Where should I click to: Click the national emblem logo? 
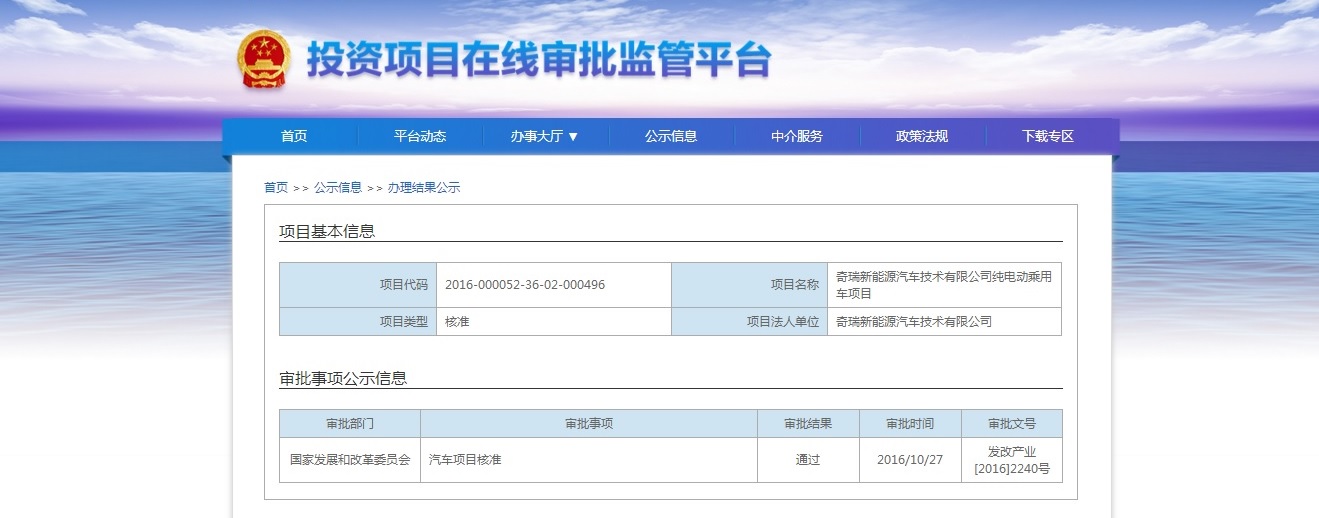click(x=264, y=60)
